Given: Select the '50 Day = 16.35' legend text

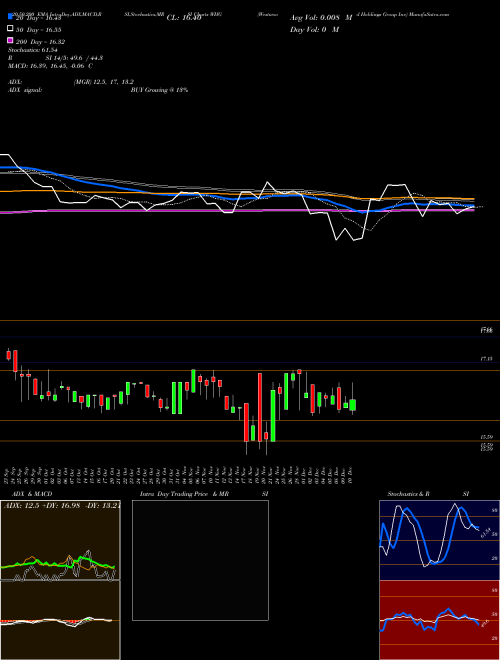Looking at the screenshot, I should [38, 30].
